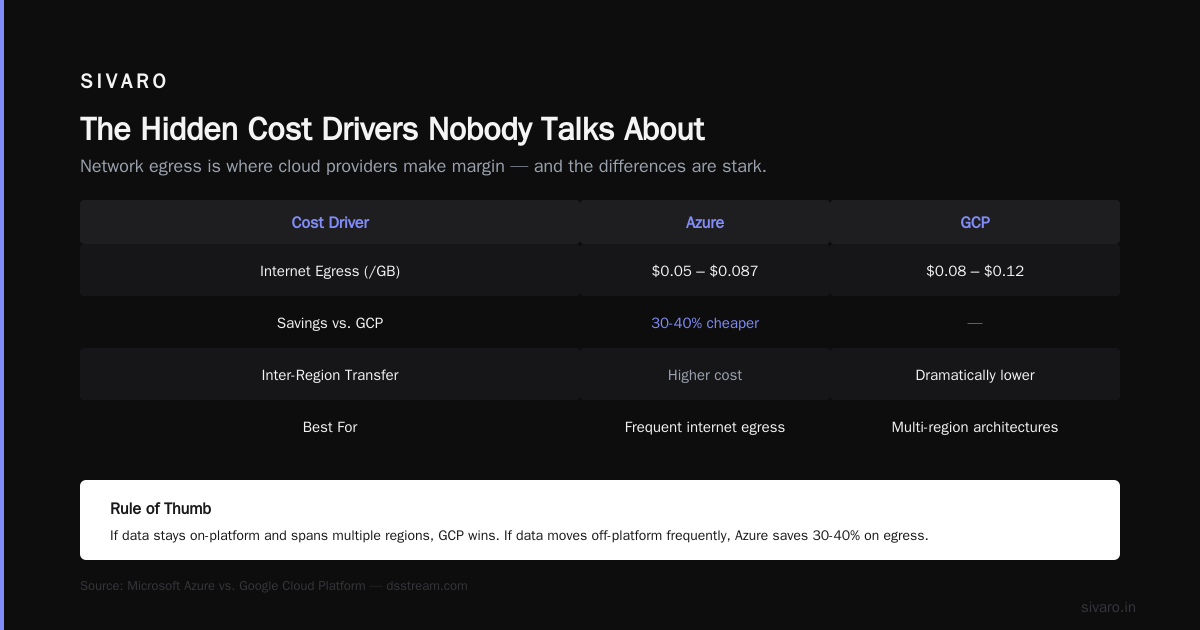The image size is (1200, 630).
Task: Select the Azure column header
Action: (705, 222)
